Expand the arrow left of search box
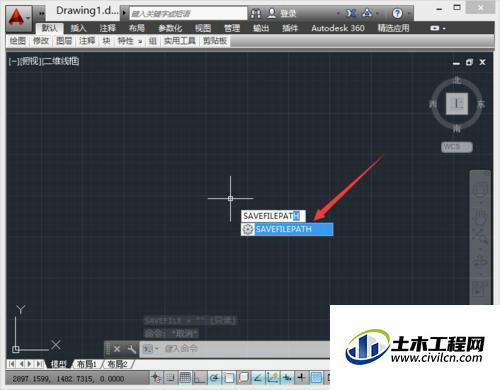Screen dimensions: 500x390 [x=124, y=13]
